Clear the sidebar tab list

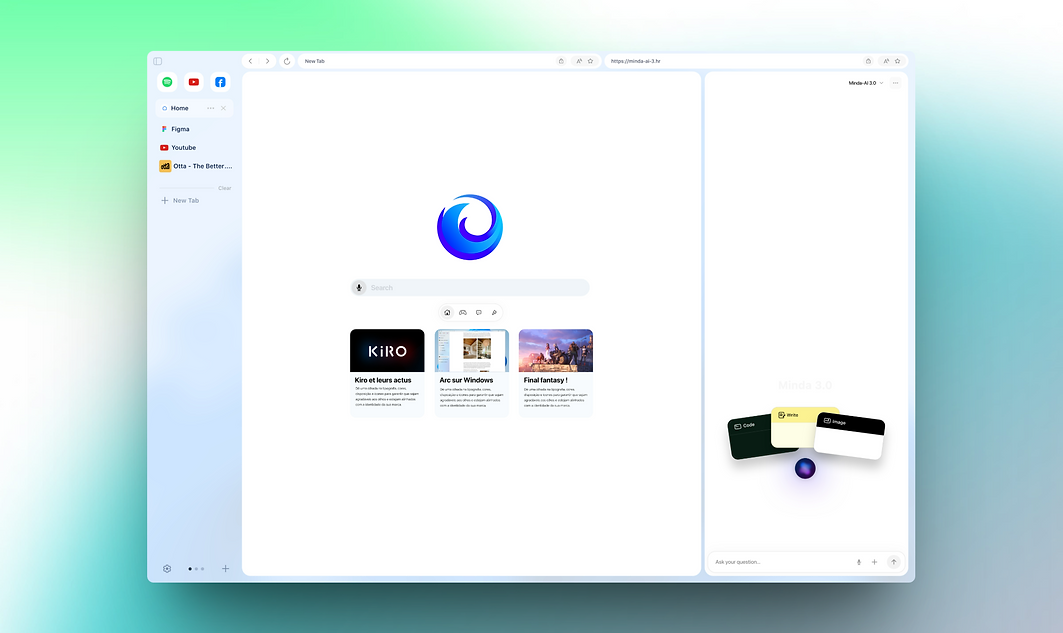pyautogui.click(x=224, y=188)
